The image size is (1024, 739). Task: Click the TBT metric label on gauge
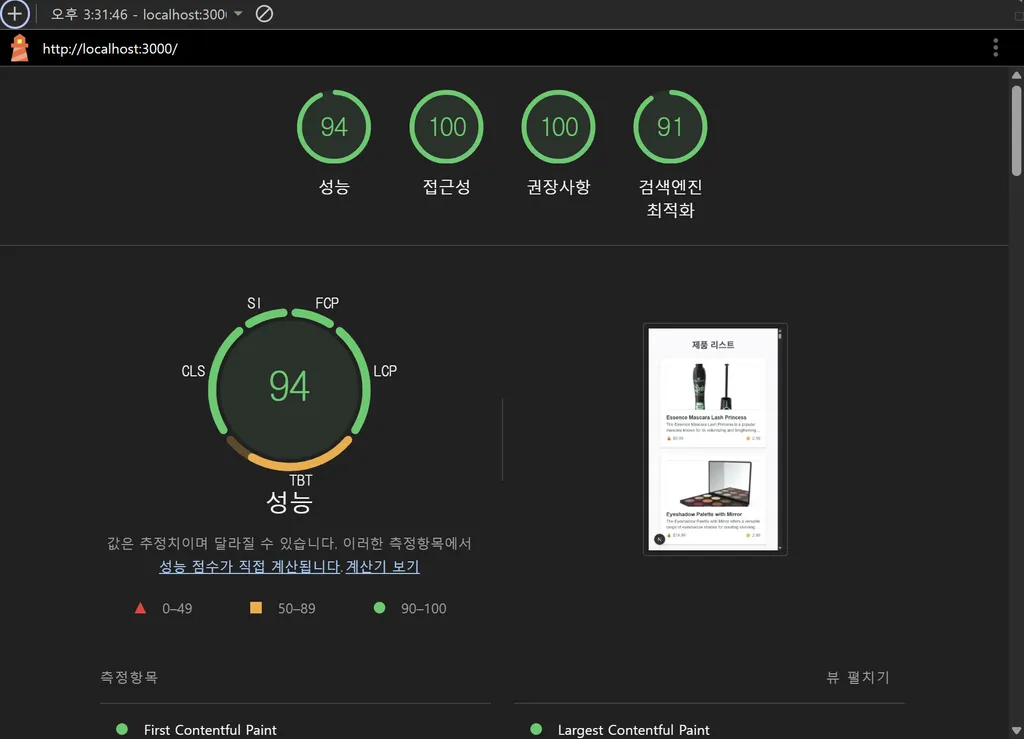[301, 480]
